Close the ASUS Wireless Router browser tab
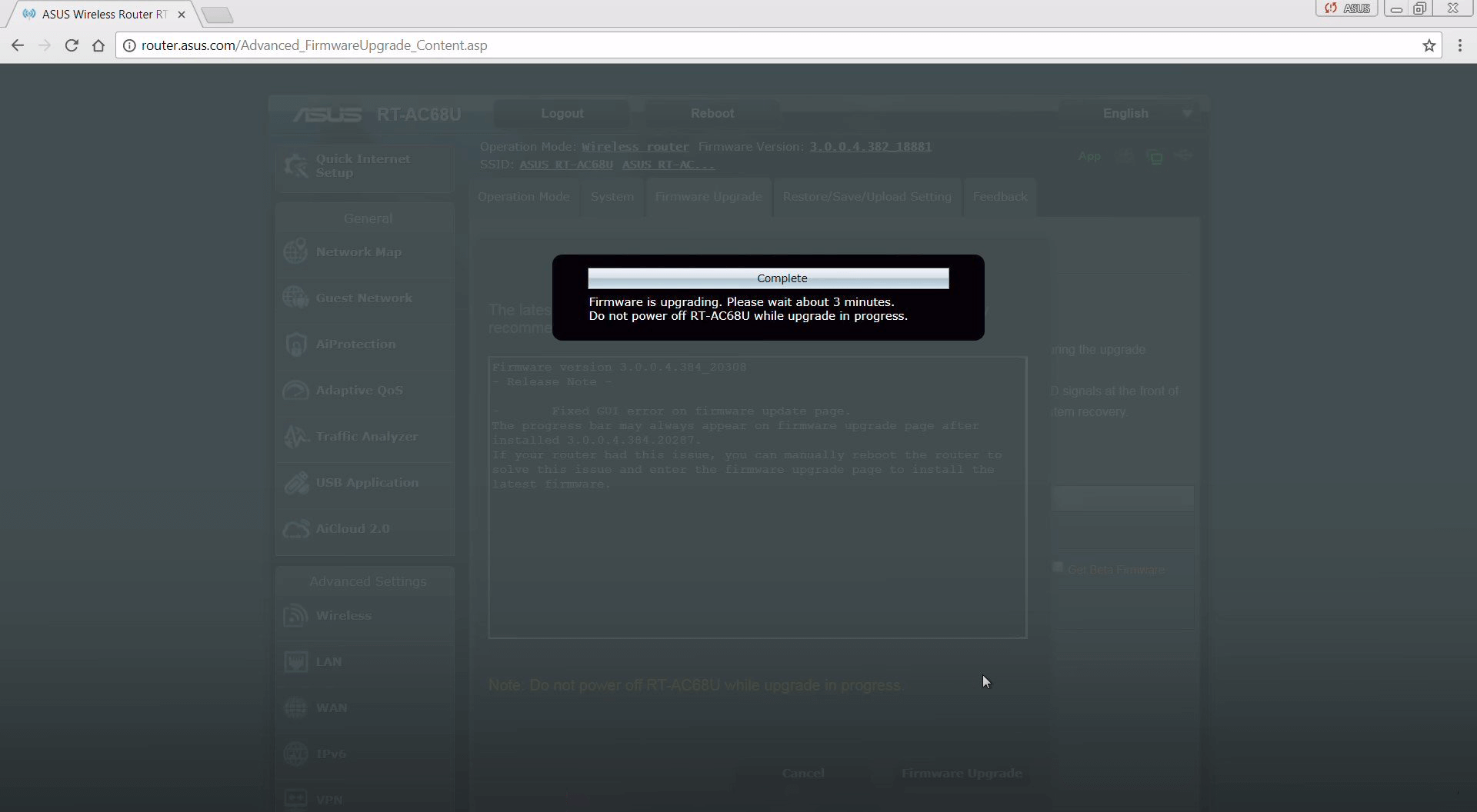 click(182, 15)
